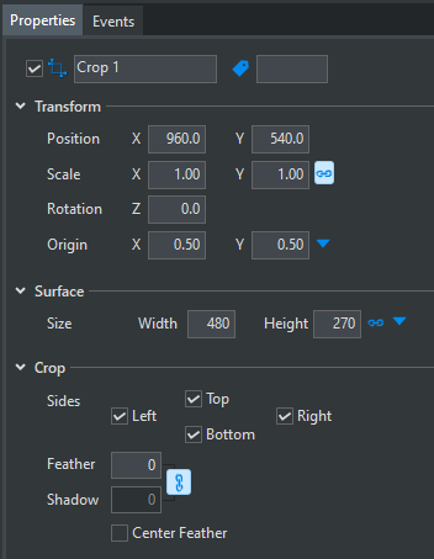Viewport: 434px width, 560px height.
Task: Uncheck the Top side checkbox
Action: [193, 399]
